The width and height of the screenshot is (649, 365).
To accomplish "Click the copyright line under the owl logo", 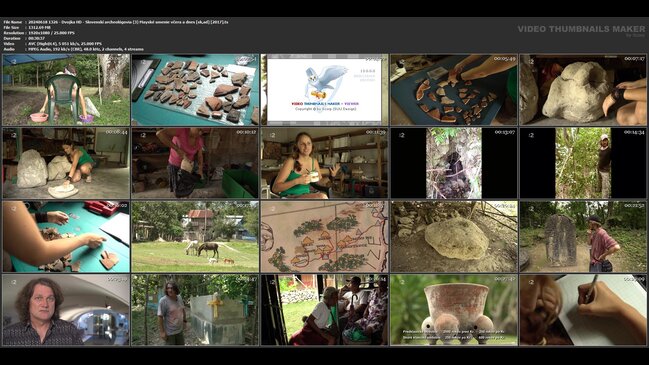I will (325, 109).
